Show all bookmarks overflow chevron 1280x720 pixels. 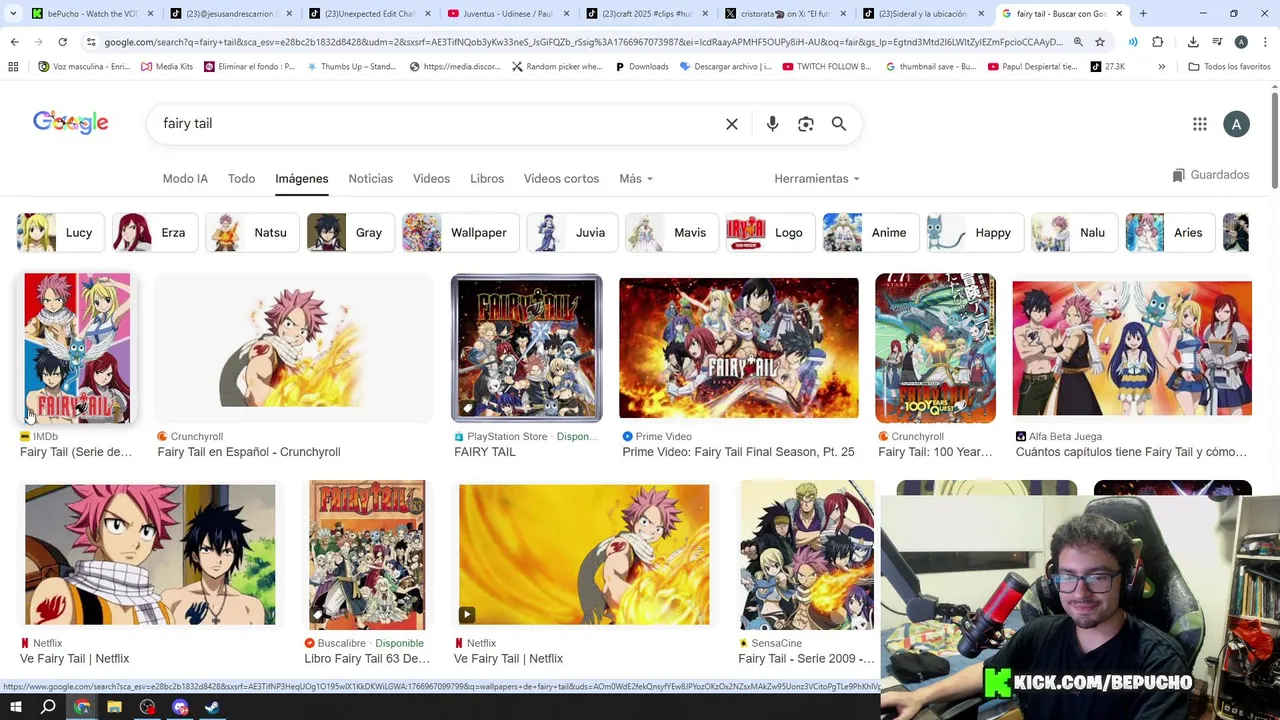click(1161, 66)
